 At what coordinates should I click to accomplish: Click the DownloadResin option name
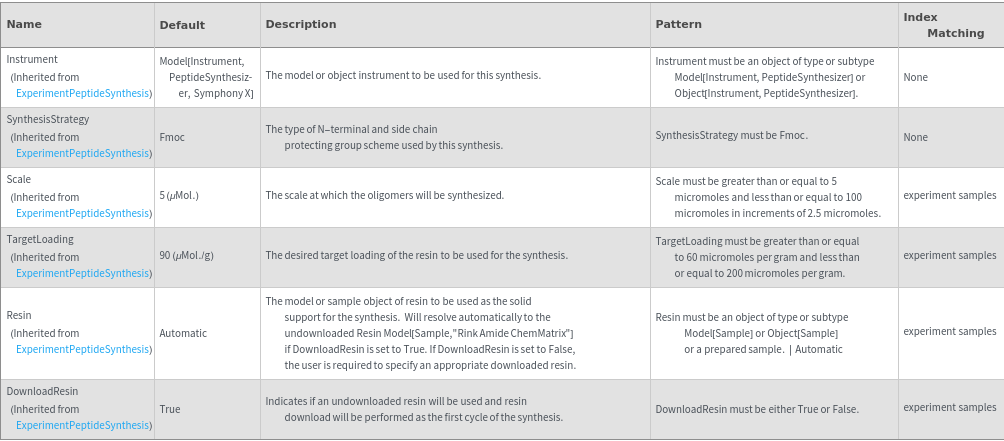42,391
